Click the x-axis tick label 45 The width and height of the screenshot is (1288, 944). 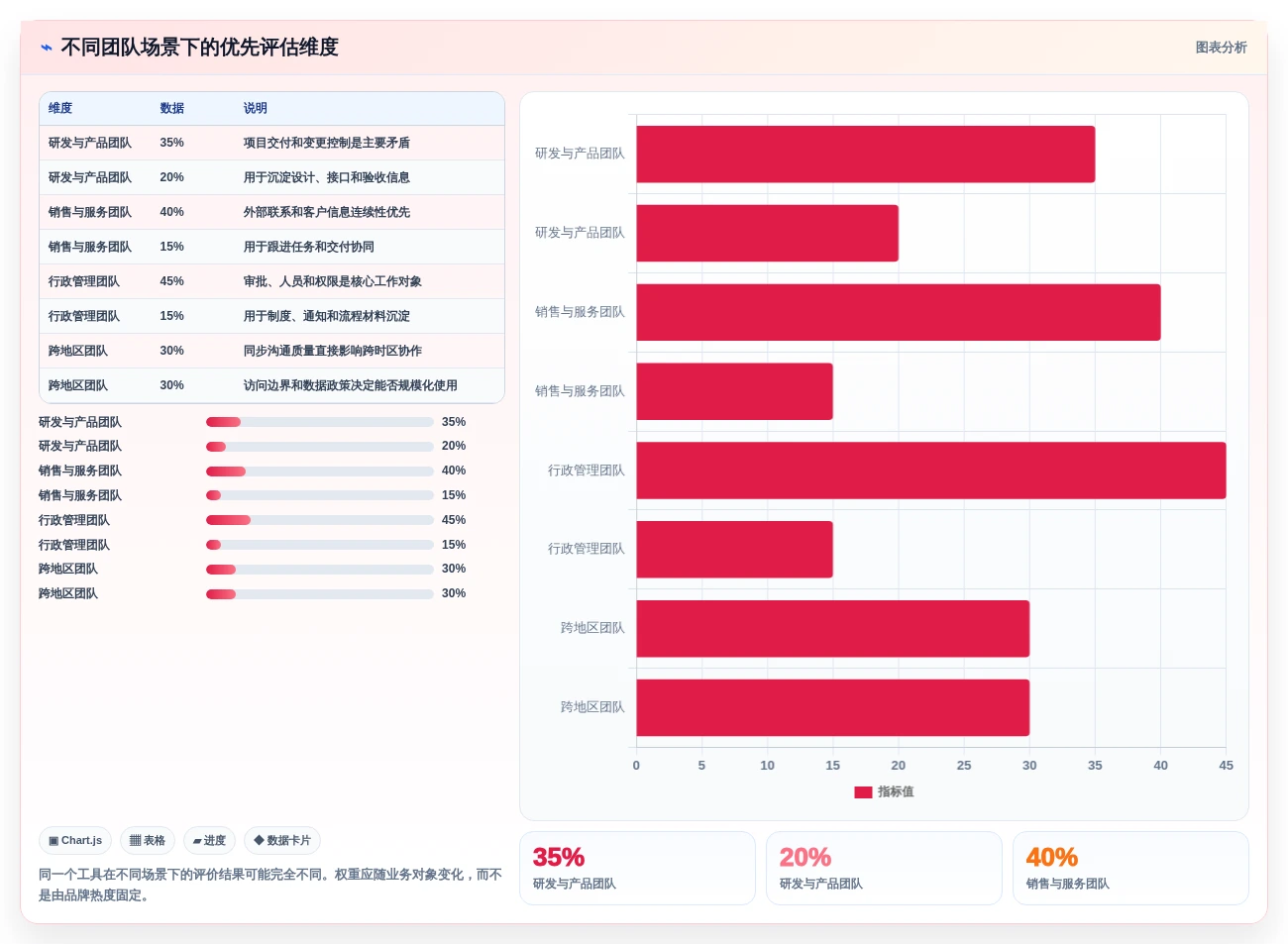pos(1226,766)
